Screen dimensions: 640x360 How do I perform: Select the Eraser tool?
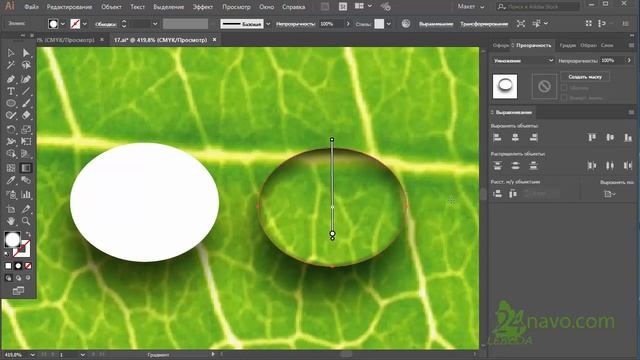point(26,116)
